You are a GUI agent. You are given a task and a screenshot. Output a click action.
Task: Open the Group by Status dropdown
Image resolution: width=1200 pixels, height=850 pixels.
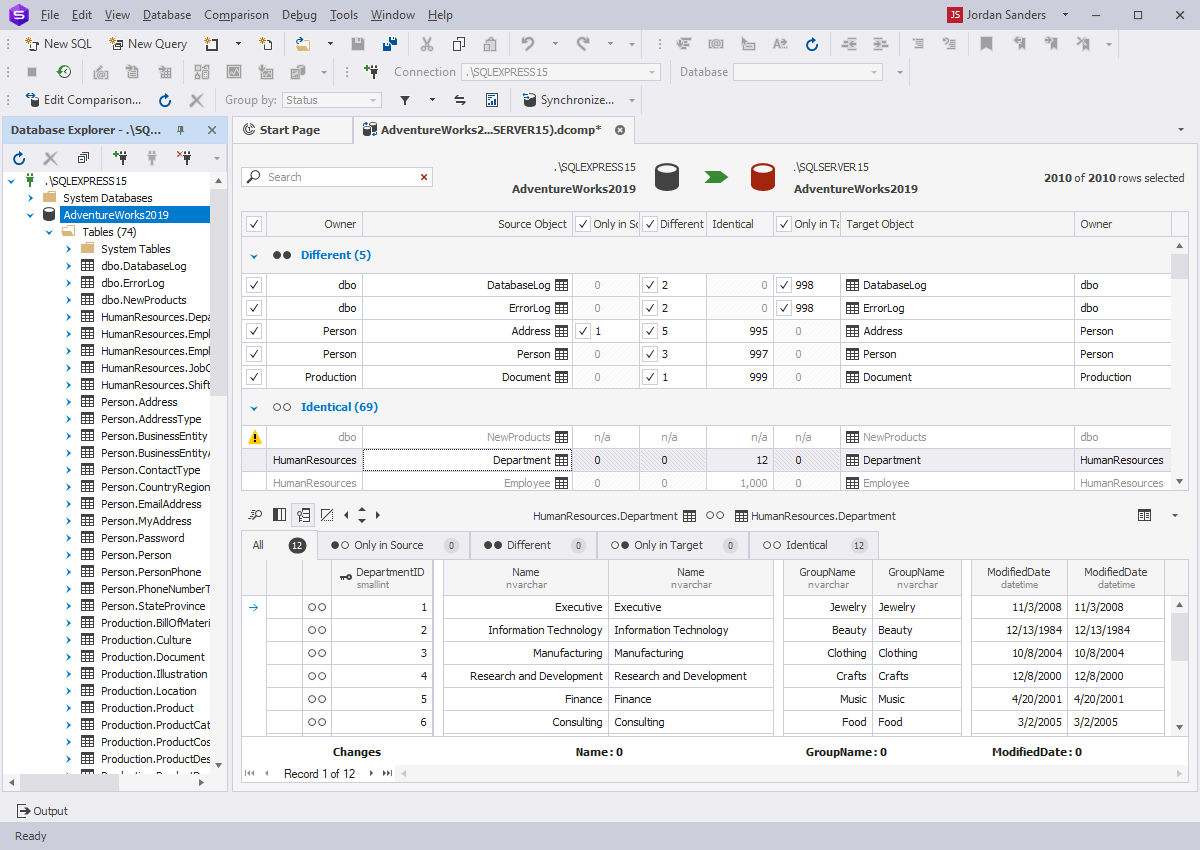click(331, 100)
